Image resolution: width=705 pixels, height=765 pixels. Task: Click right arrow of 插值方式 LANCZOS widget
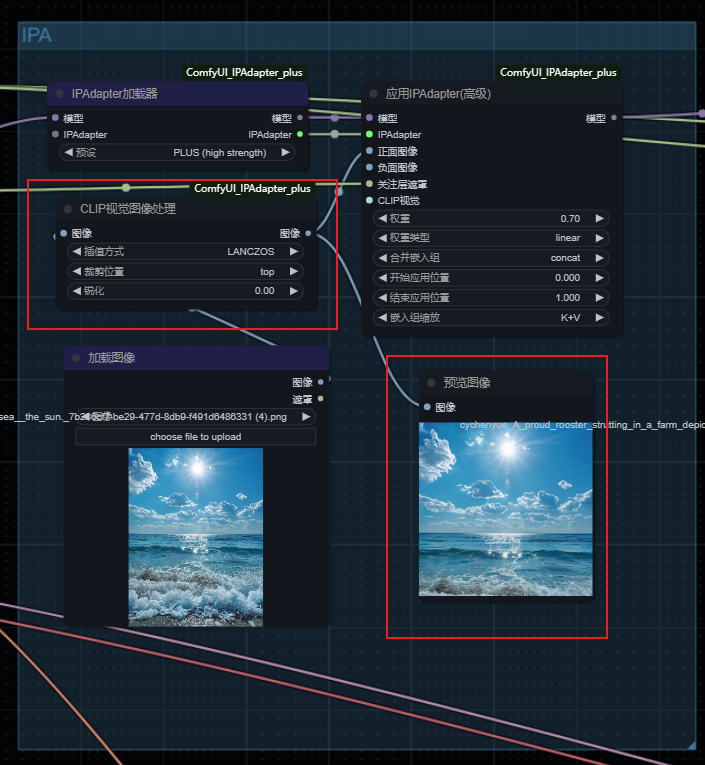tap(294, 251)
